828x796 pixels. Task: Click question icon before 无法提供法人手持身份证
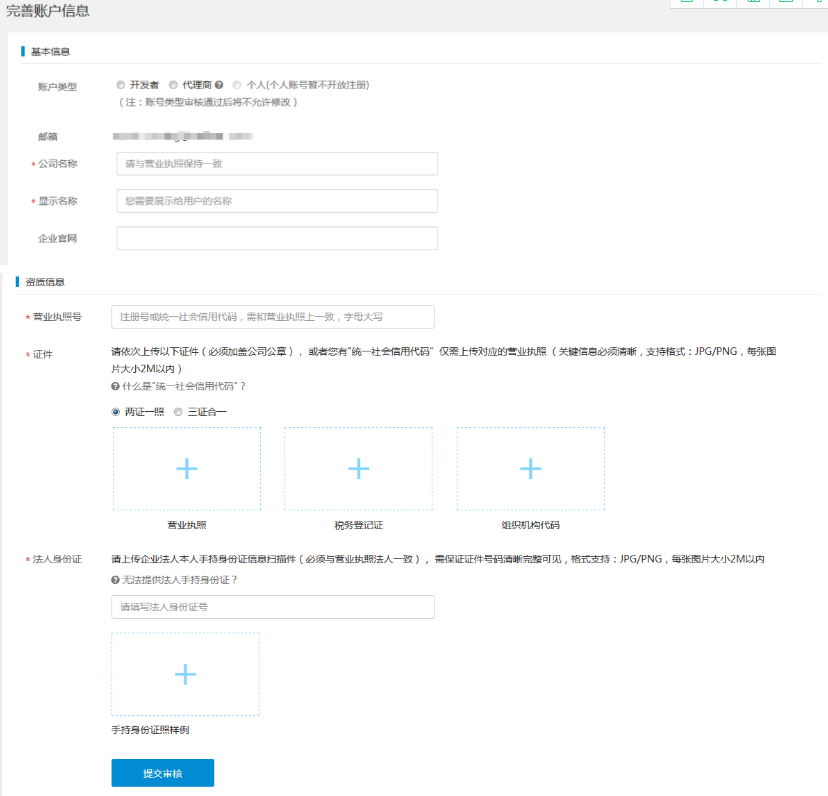pyautogui.click(x=115, y=580)
